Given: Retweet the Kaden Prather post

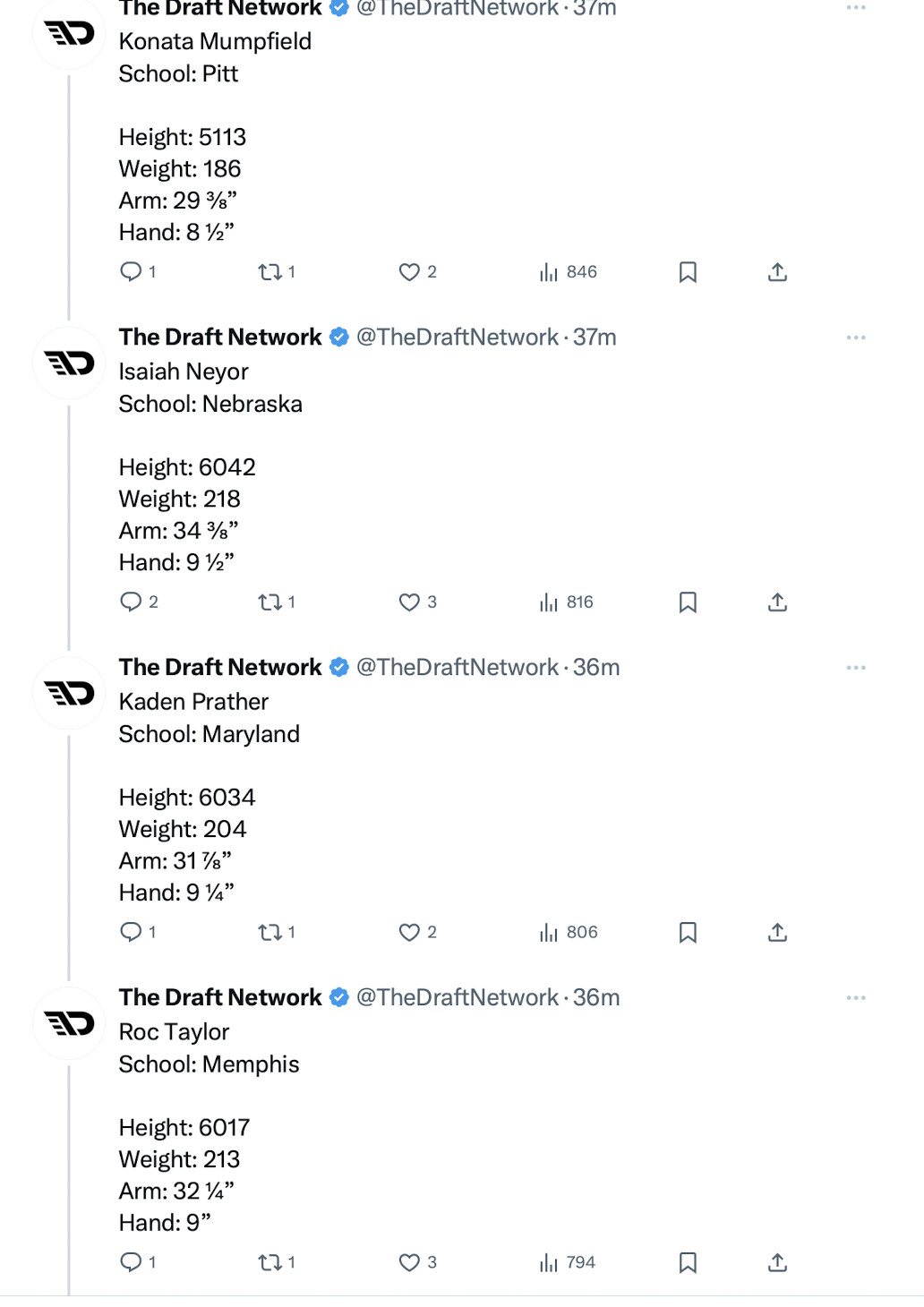Looking at the screenshot, I should (x=269, y=933).
